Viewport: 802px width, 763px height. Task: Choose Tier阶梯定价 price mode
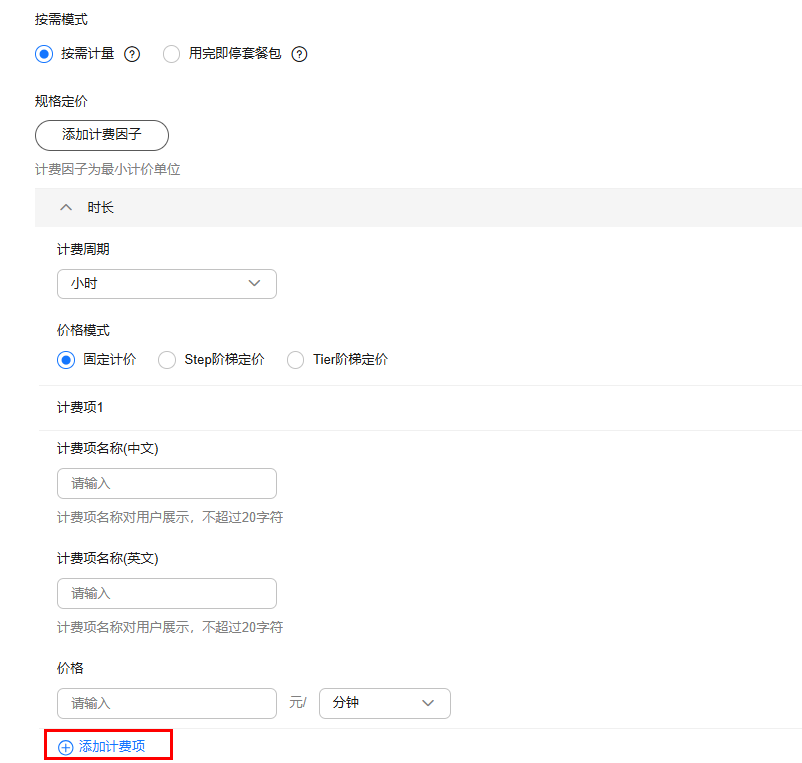pos(296,360)
